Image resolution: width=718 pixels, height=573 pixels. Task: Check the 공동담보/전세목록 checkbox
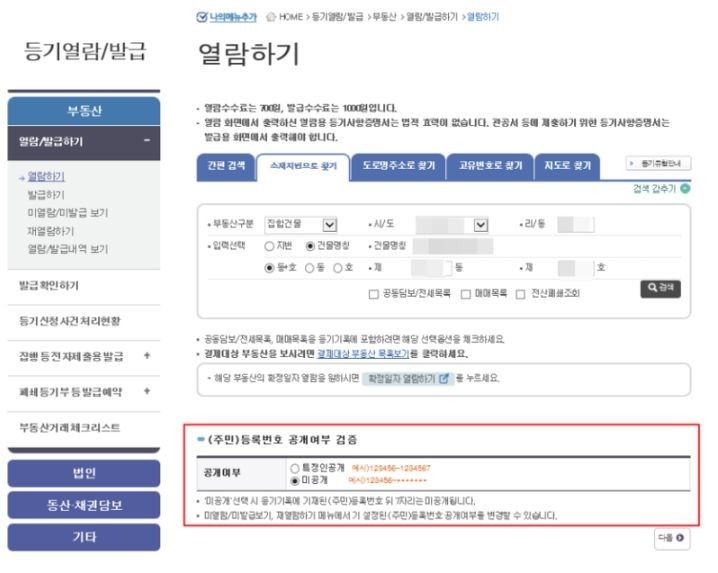coord(374,294)
